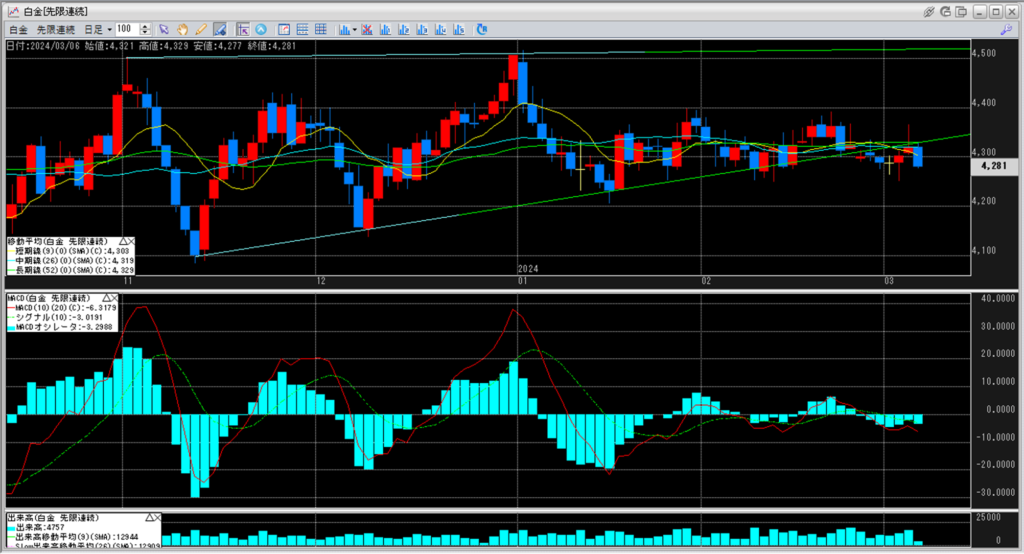Apply chart template 2 icon
The height and width of the screenshot is (554, 1024).
click(404, 29)
